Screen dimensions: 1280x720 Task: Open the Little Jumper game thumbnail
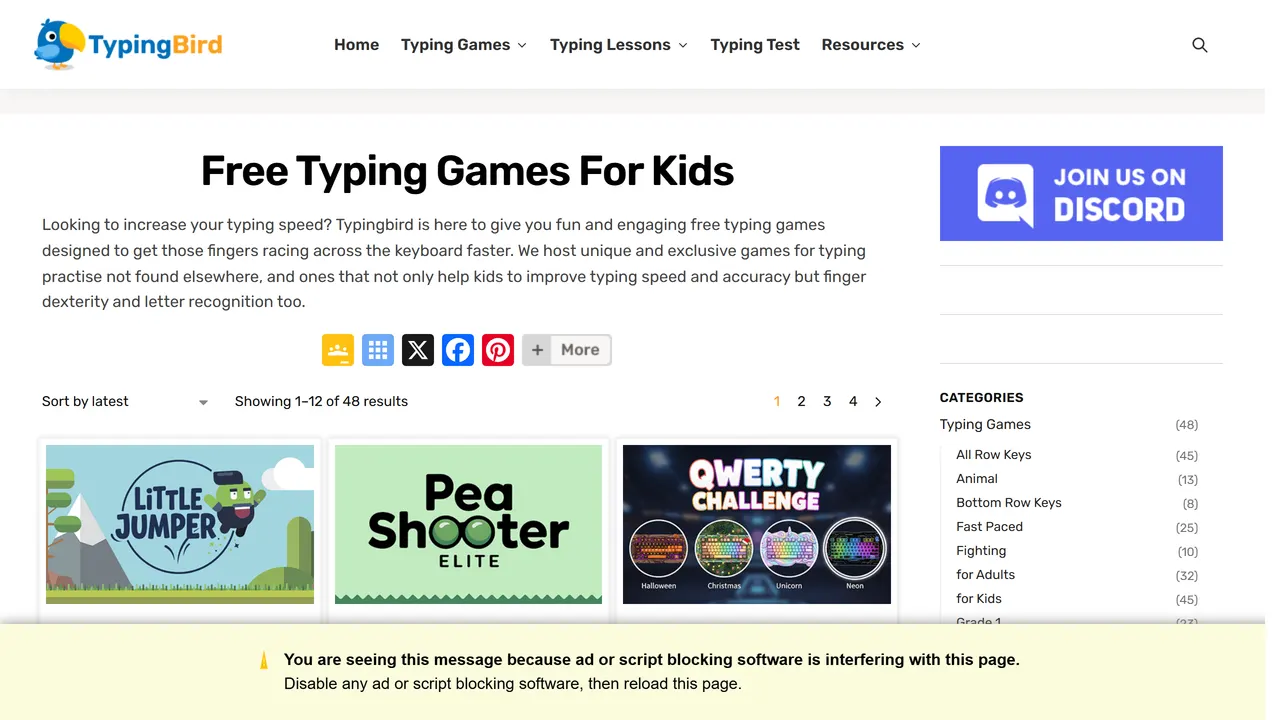click(180, 524)
